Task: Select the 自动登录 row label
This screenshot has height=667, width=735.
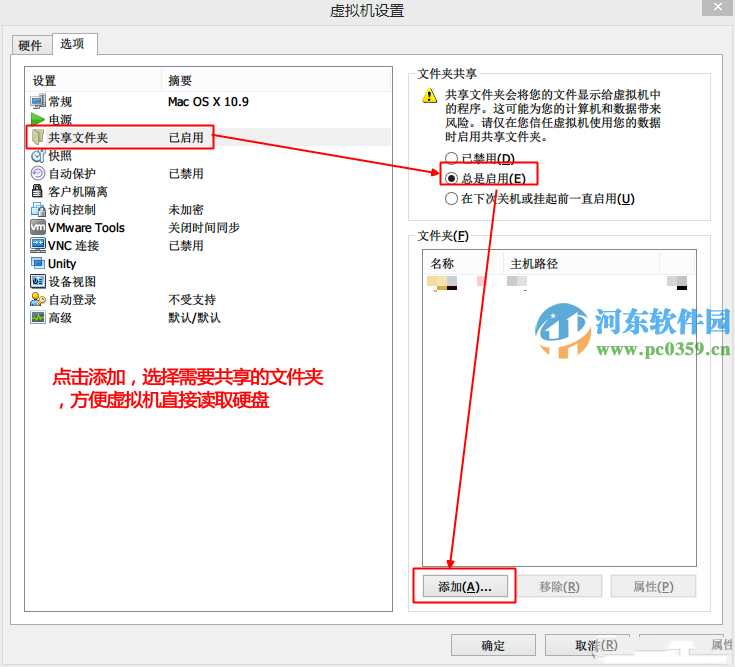Action: click(72, 300)
